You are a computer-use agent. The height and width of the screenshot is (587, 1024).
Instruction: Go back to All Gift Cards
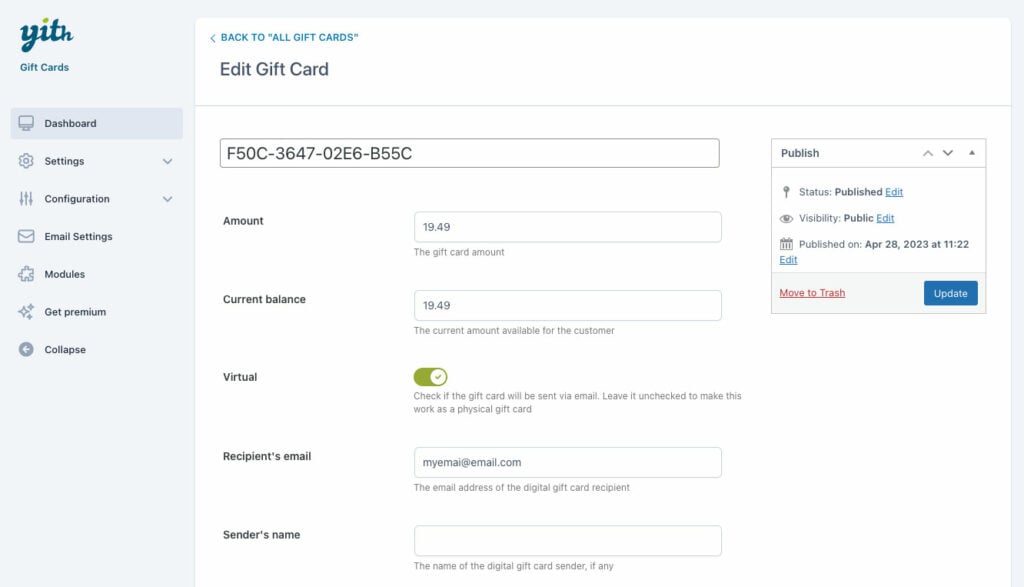[284, 37]
